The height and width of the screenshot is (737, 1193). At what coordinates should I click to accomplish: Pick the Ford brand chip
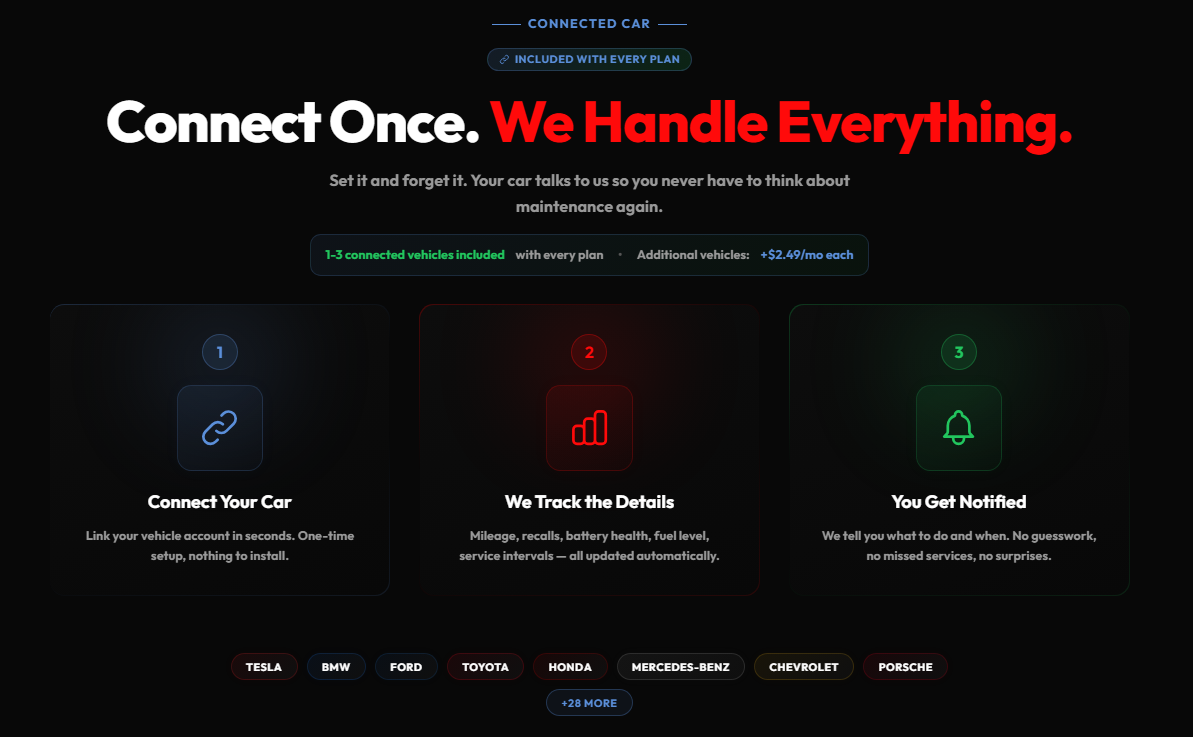click(406, 667)
